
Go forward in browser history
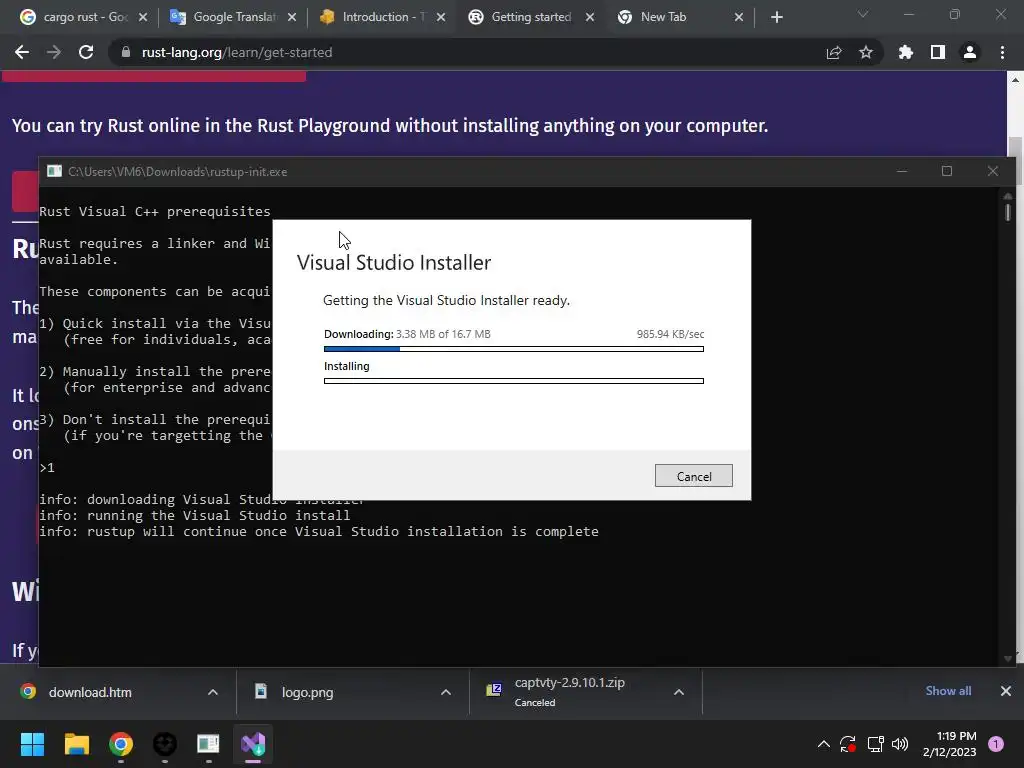click(x=54, y=52)
